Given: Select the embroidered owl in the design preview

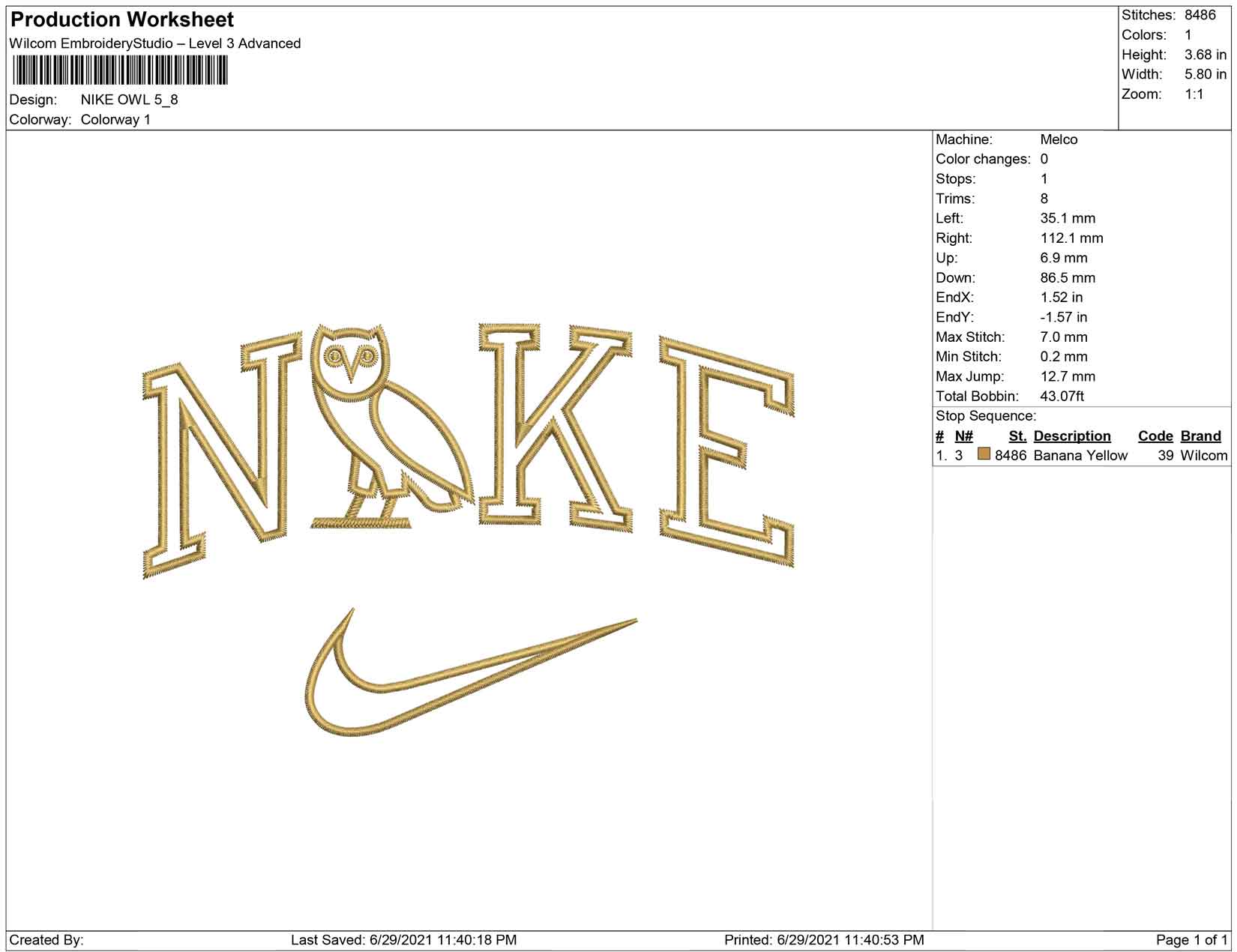Looking at the screenshot, I should (x=392, y=426).
